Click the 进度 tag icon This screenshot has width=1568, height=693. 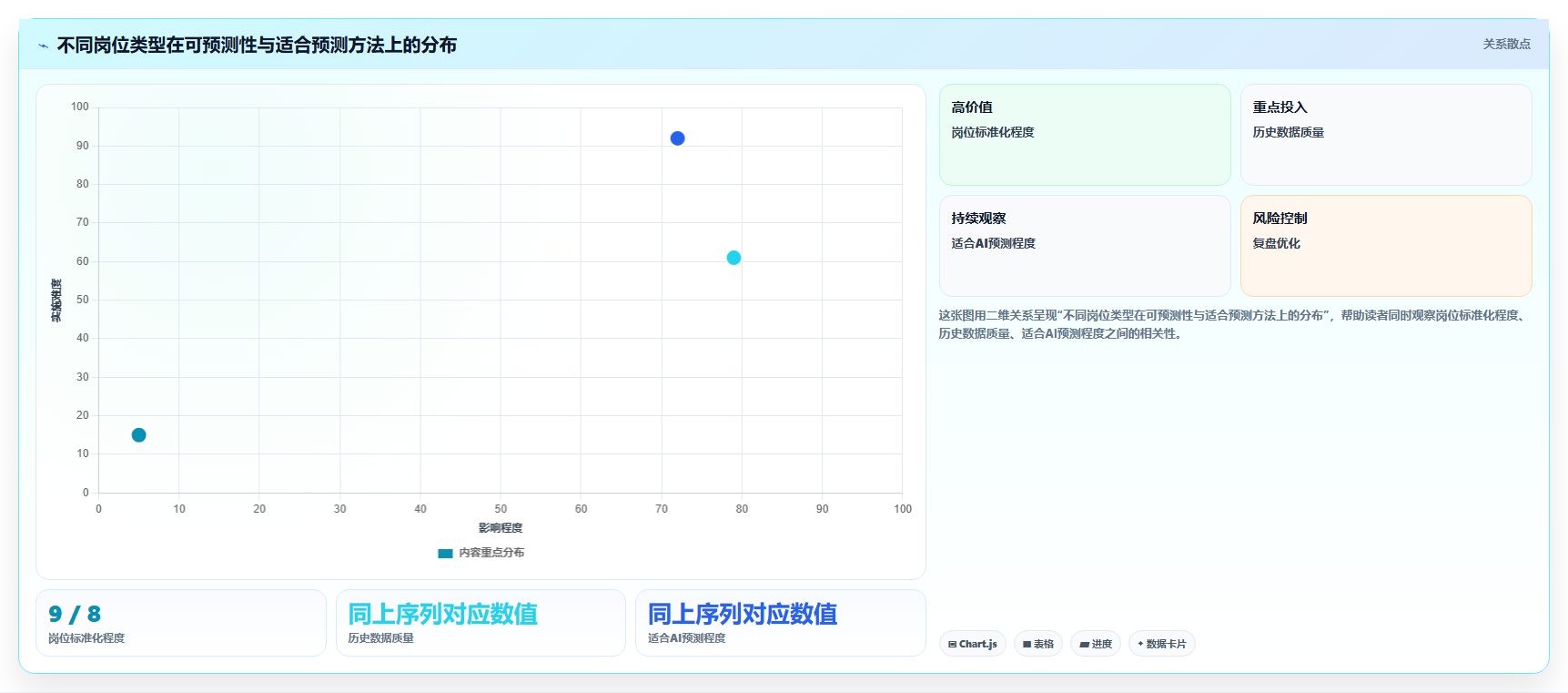1084,644
